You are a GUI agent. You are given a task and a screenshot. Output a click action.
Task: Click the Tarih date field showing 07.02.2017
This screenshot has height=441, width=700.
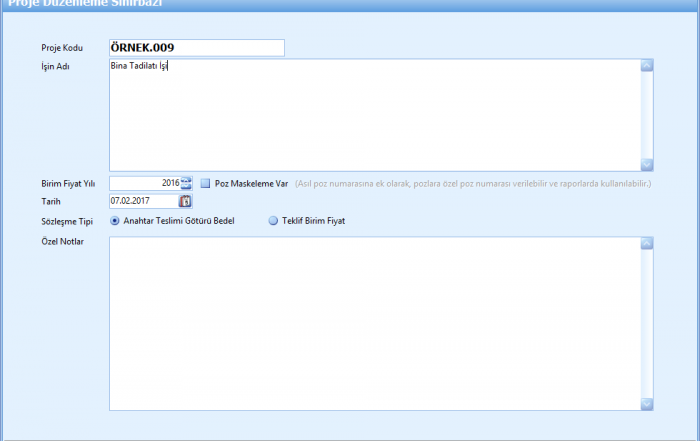(x=142, y=202)
